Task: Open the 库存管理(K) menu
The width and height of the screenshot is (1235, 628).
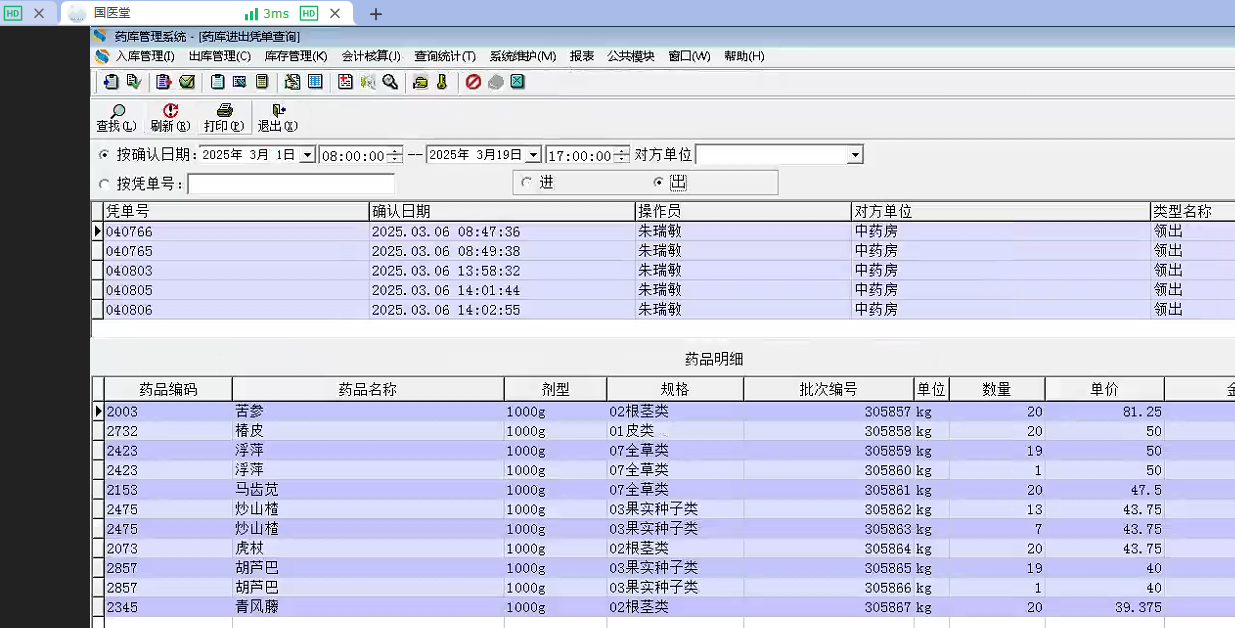Action: click(295, 56)
